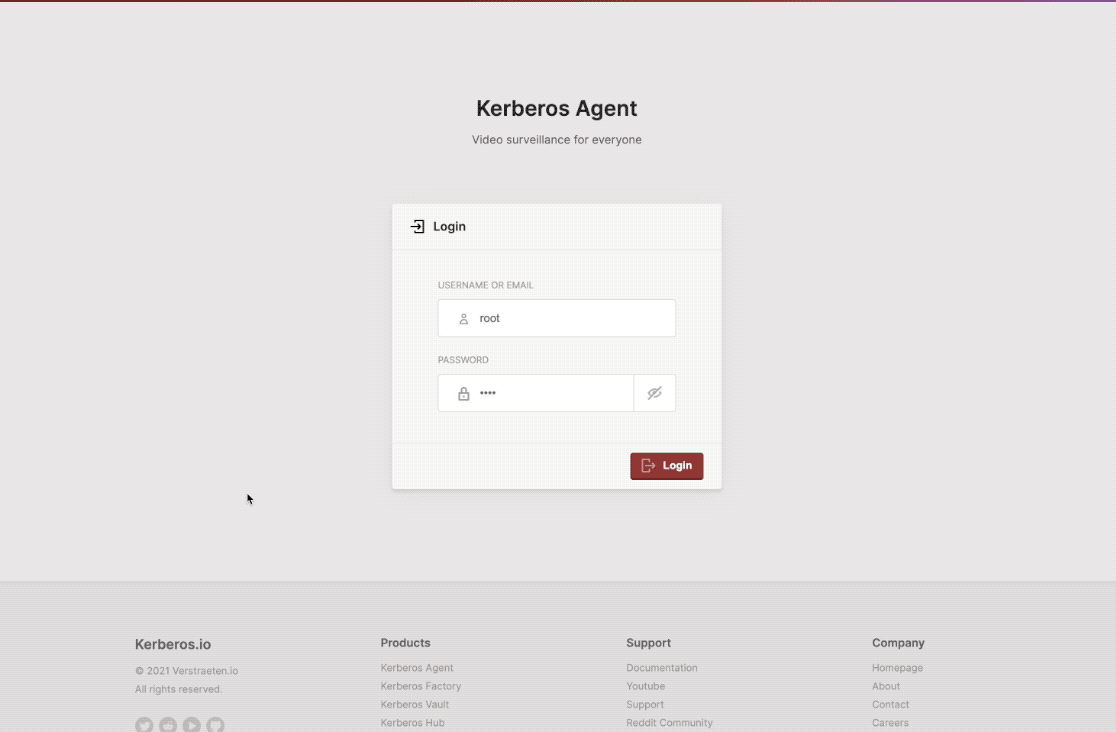Click the exit arrow icon on the Login button
This screenshot has height=732, width=1116.
(x=650, y=465)
